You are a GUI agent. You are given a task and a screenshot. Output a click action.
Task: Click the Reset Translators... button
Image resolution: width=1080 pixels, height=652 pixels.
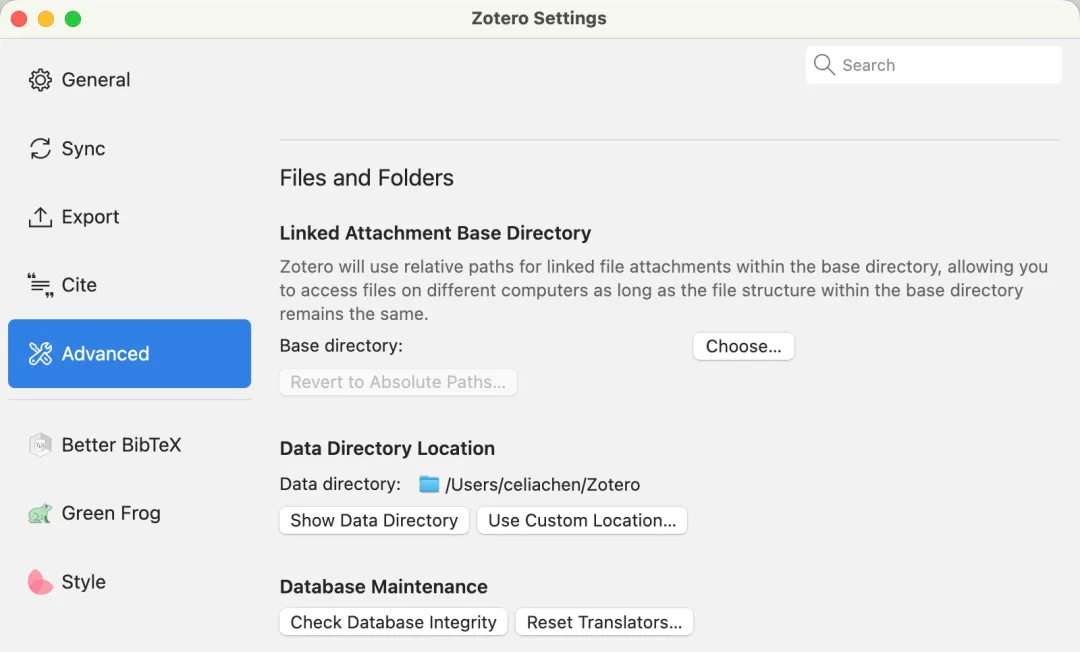point(604,622)
